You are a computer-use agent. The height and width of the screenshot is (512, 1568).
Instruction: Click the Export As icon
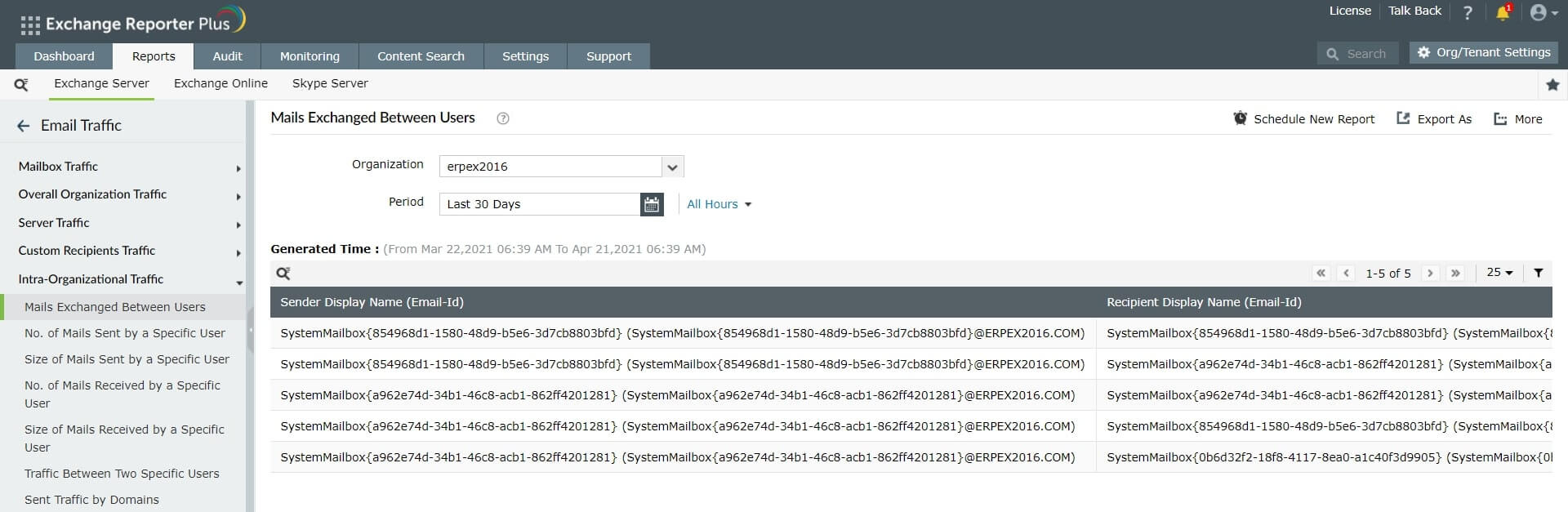1403,118
